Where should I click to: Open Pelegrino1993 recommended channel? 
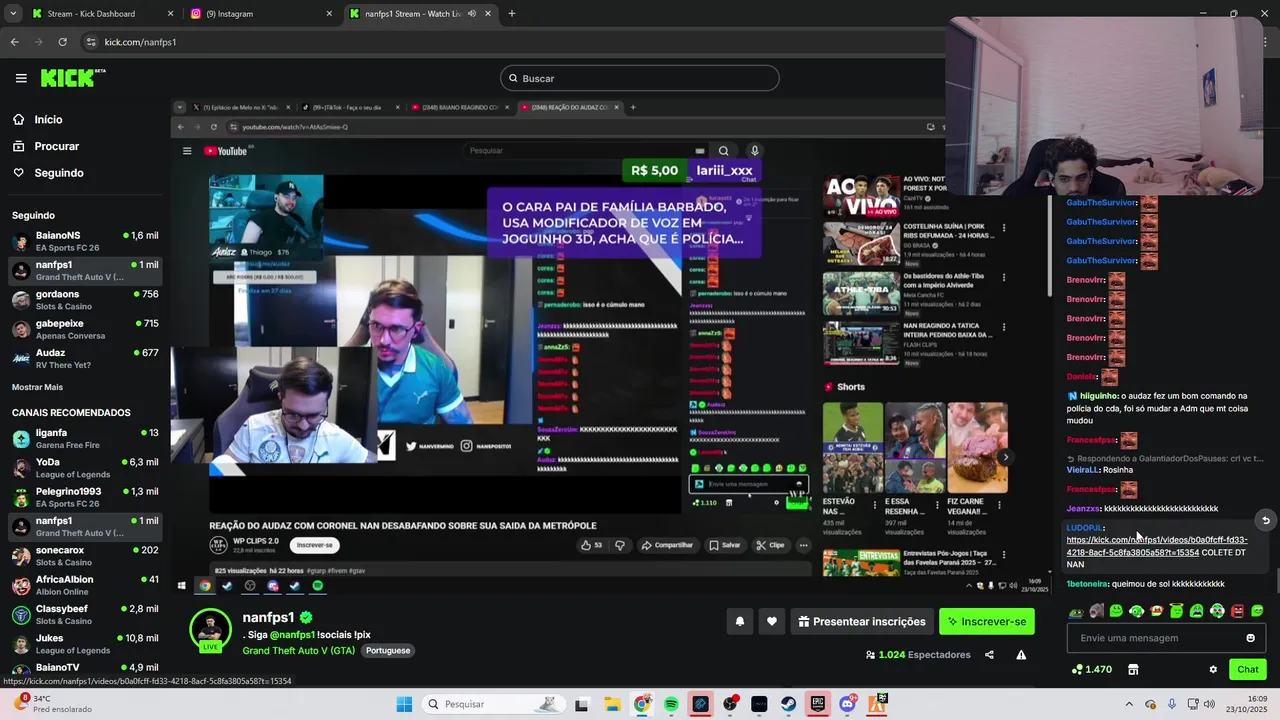click(x=85, y=497)
